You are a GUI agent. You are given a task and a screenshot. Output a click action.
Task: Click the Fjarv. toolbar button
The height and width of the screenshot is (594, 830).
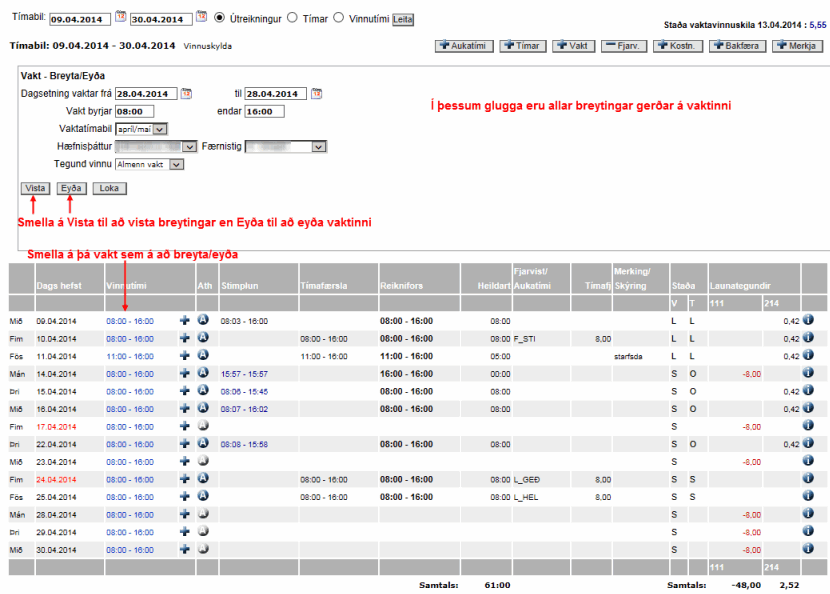624,46
